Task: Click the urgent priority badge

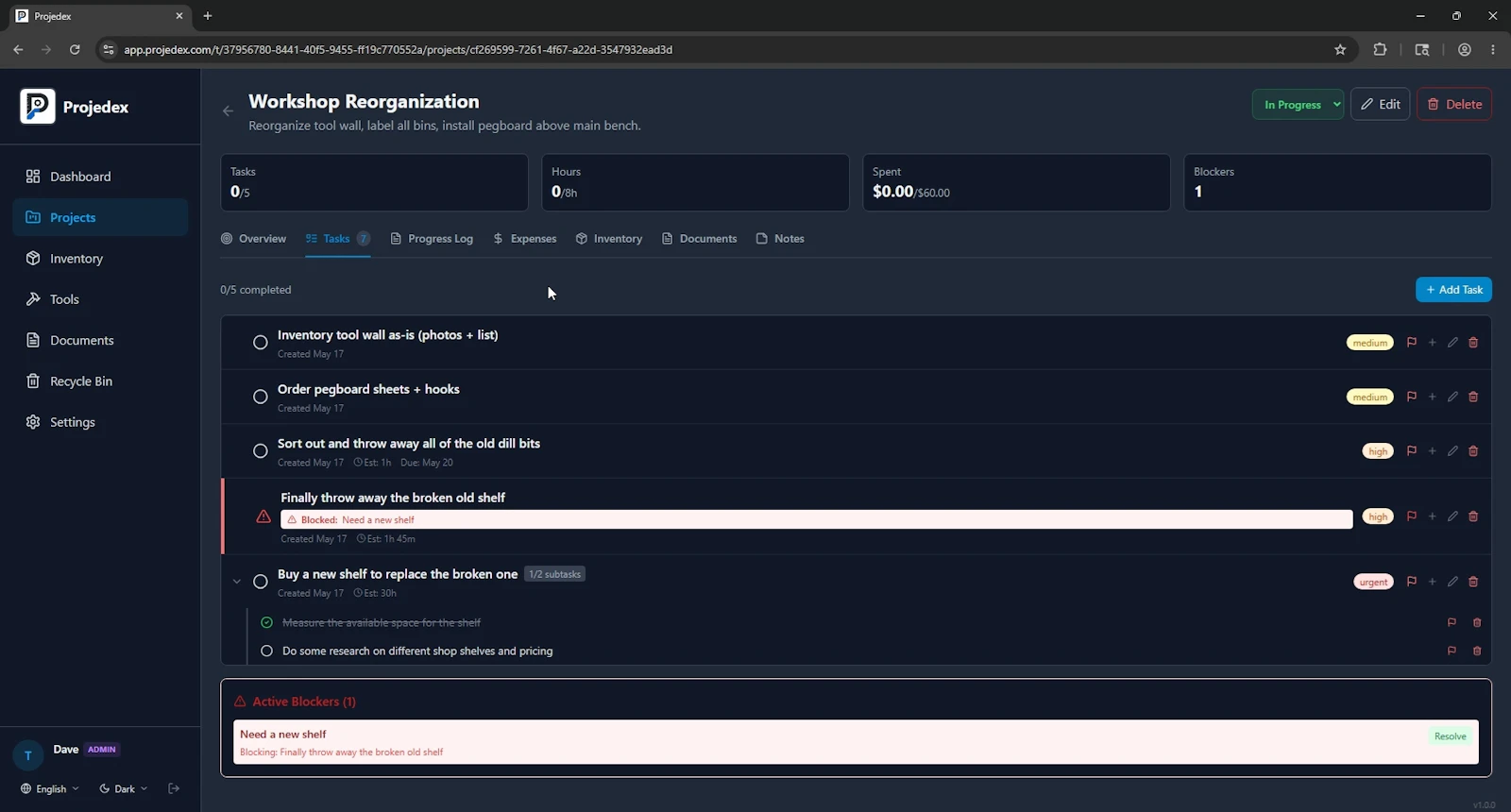Action: [x=1373, y=582]
